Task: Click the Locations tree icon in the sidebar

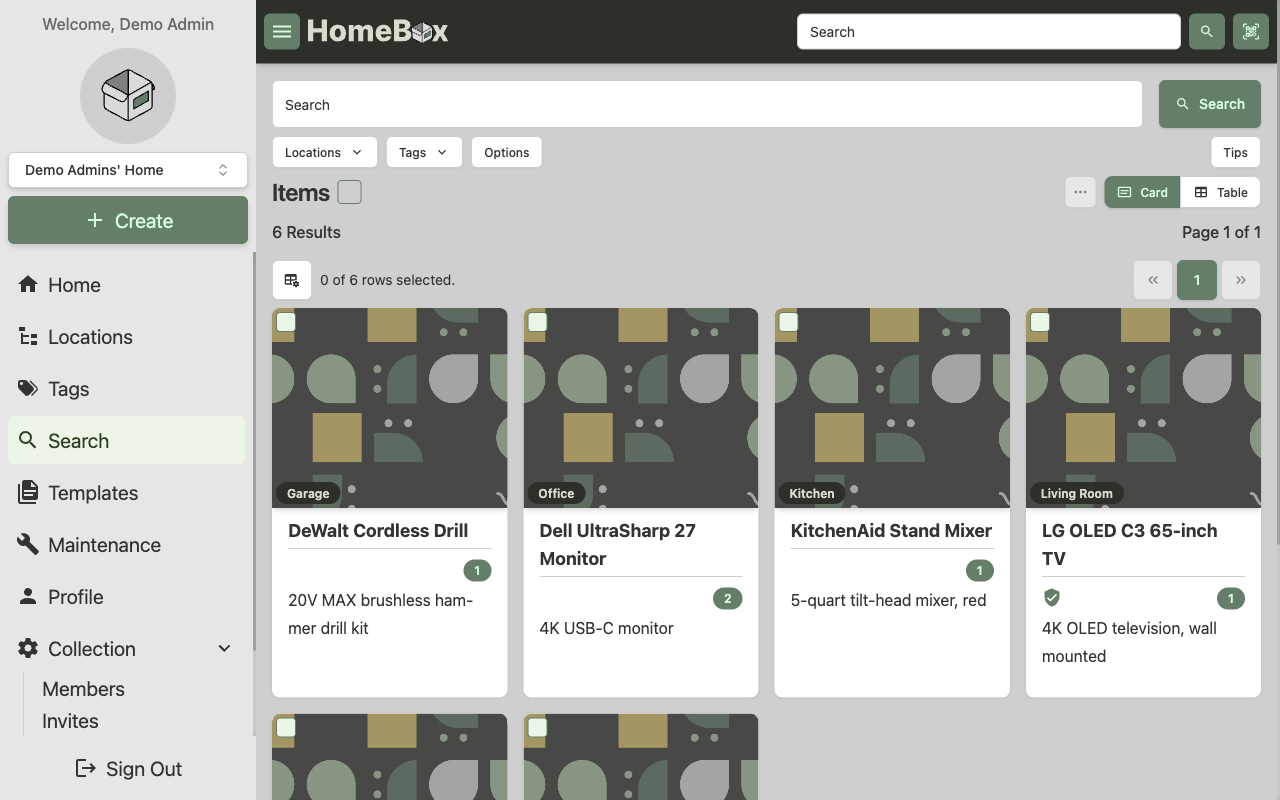Action: pos(28,337)
